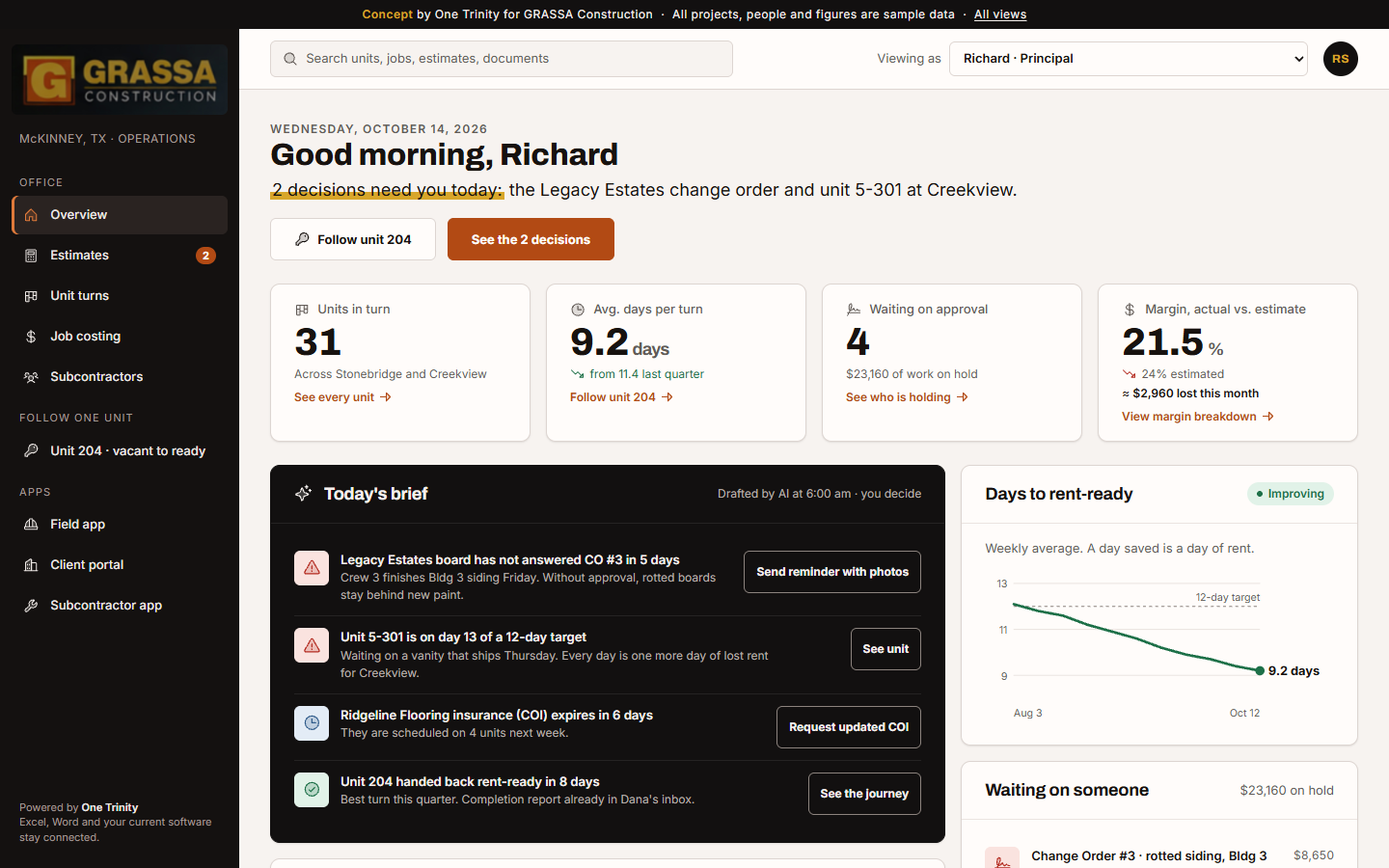Go to Estimates in the sidebar

coord(120,256)
